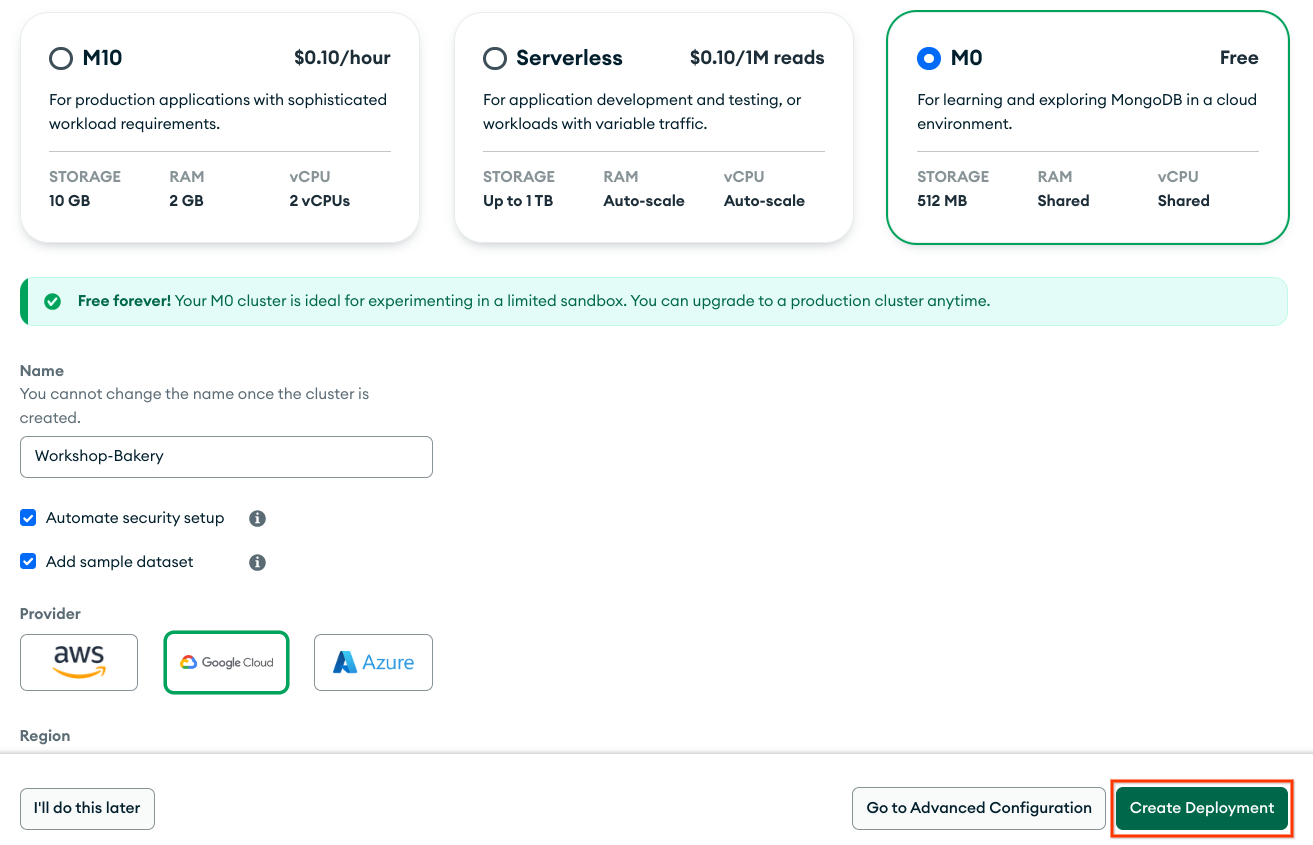Click the 2 vCPUs value on M10
The width and height of the screenshot is (1313, 845).
320,201
